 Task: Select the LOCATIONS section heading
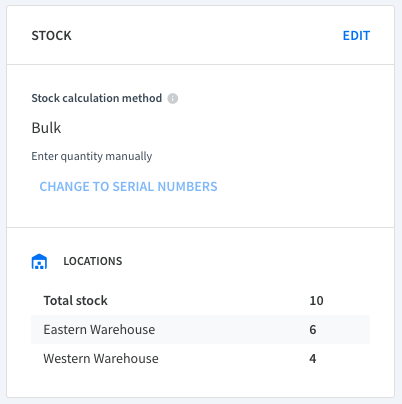coord(93,261)
